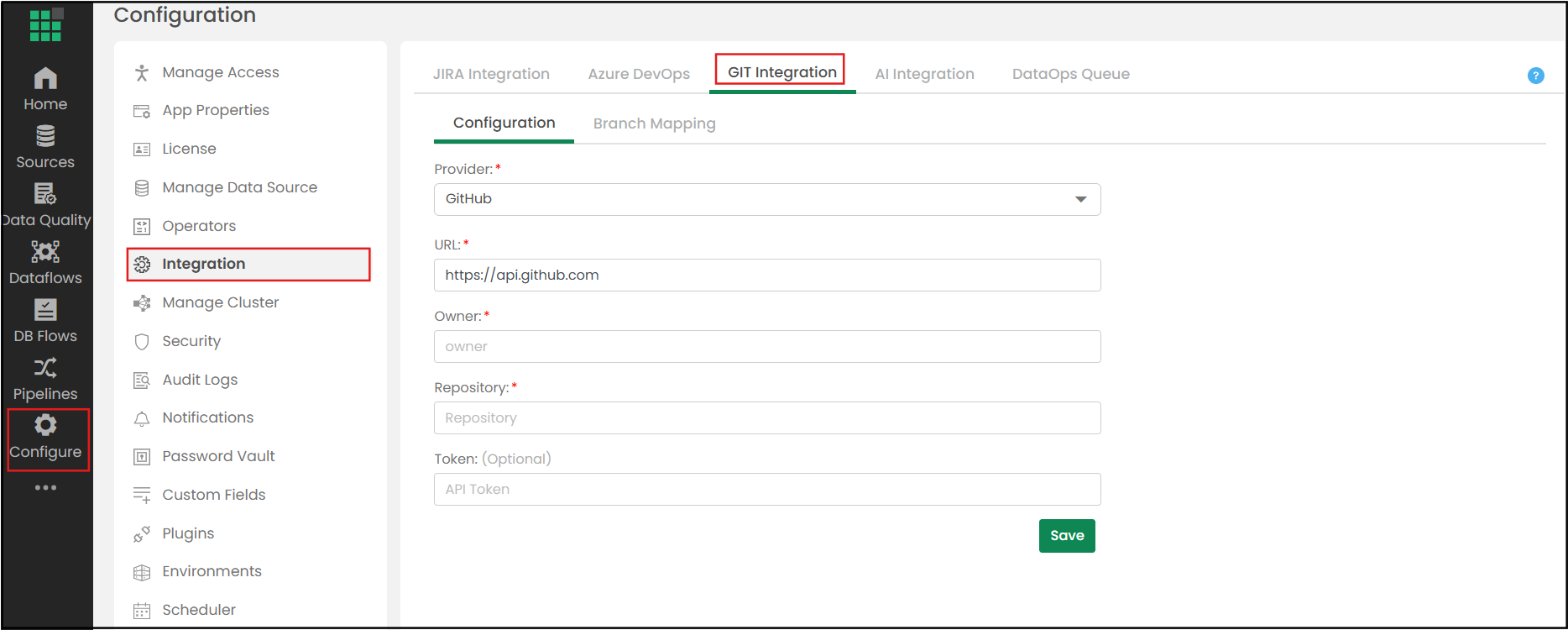Click the Notifications bell icon

coord(142,418)
